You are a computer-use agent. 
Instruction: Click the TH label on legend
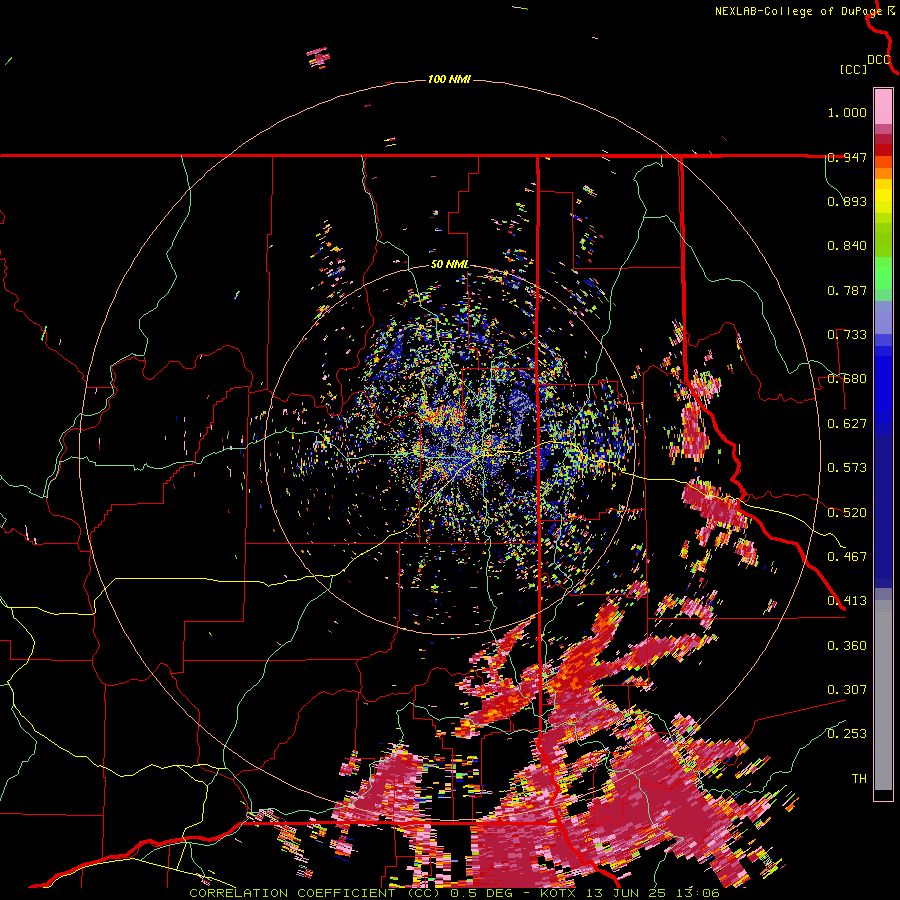[x=859, y=779]
